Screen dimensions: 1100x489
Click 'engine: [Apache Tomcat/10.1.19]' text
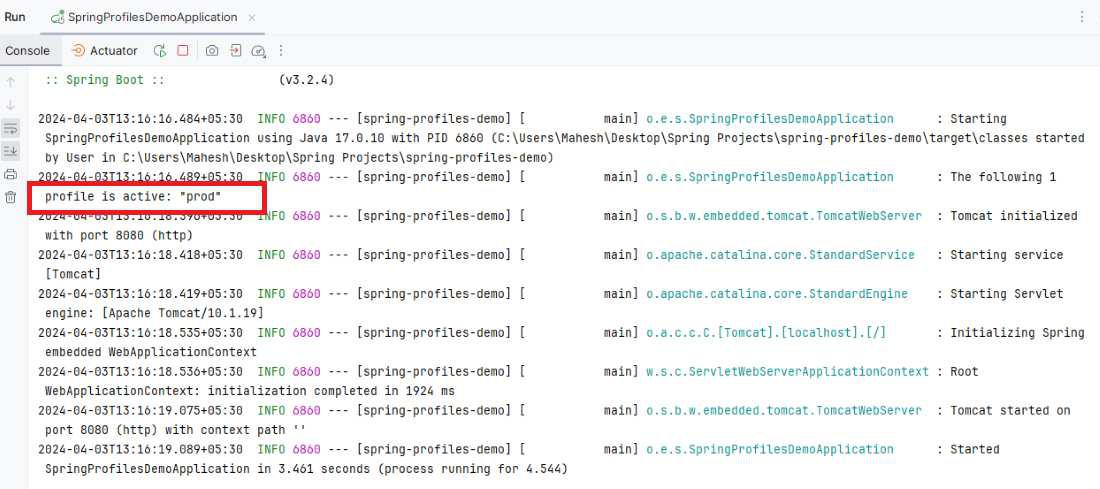click(x=154, y=313)
